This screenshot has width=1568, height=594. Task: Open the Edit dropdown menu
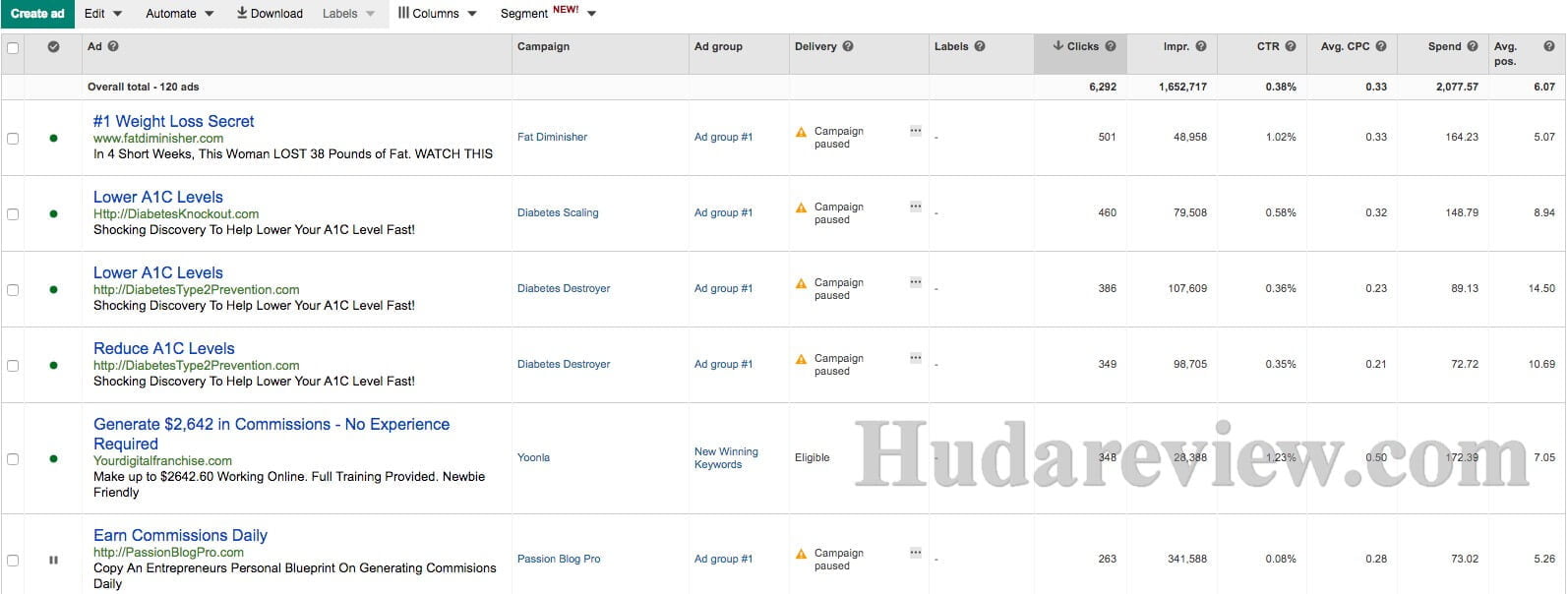click(x=103, y=14)
